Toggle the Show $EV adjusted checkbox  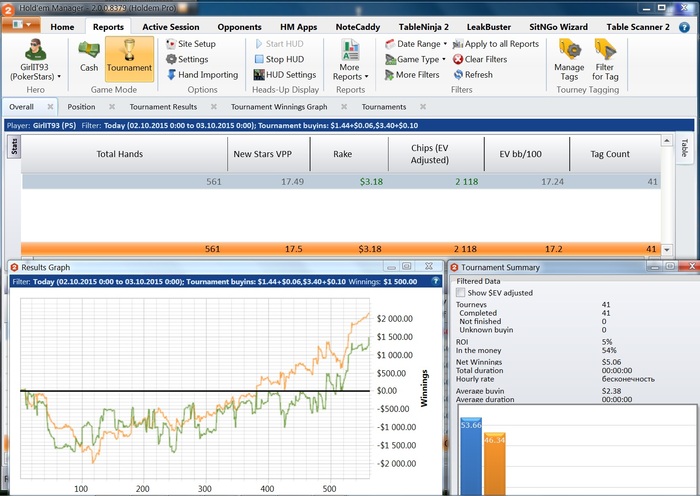click(460, 293)
